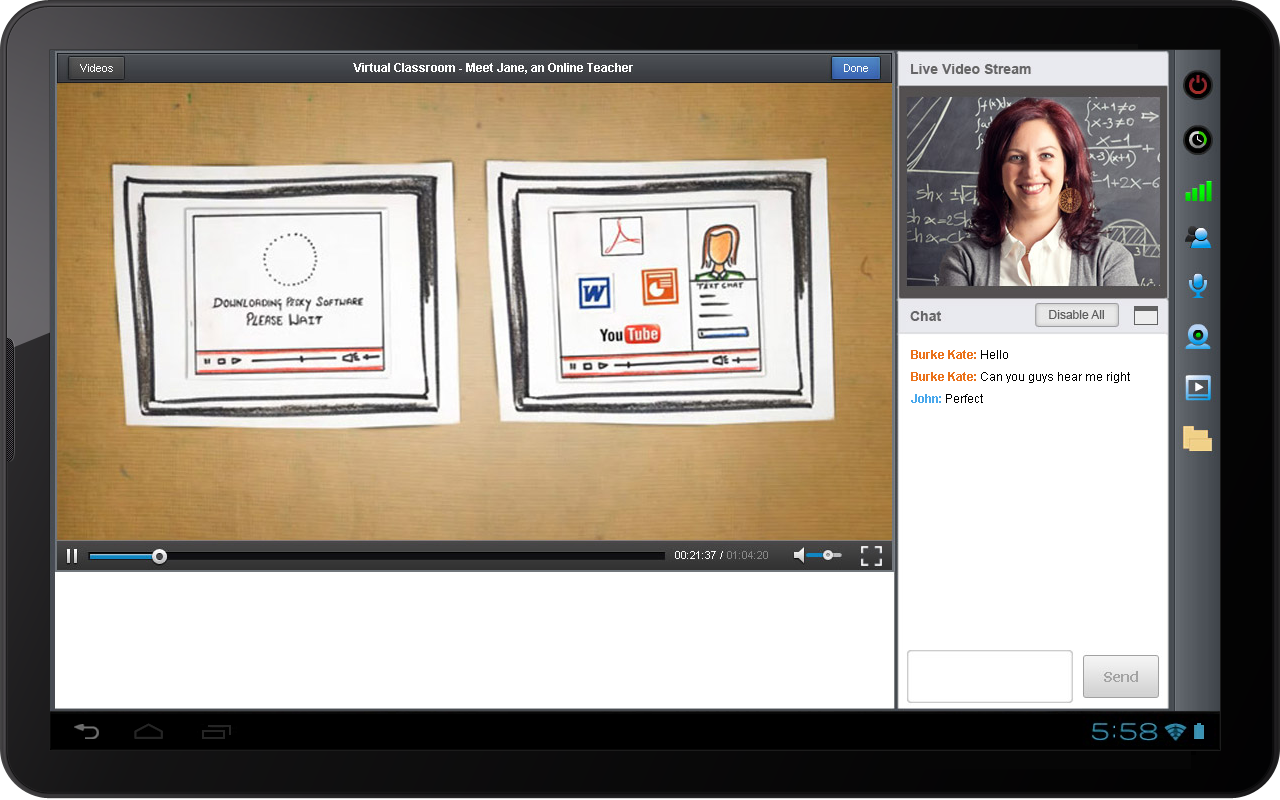Screen dimensions: 1280x800
Task: Check the green signal strength bars
Action: coord(1197,191)
